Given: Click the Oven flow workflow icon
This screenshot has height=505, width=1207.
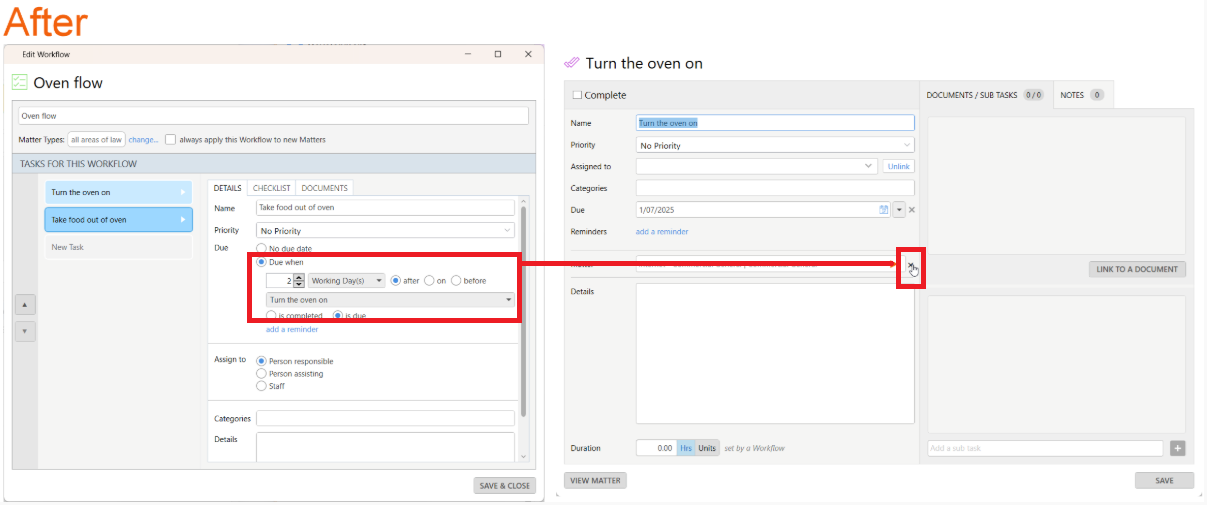Looking at the screenshot, I should 19,82.
